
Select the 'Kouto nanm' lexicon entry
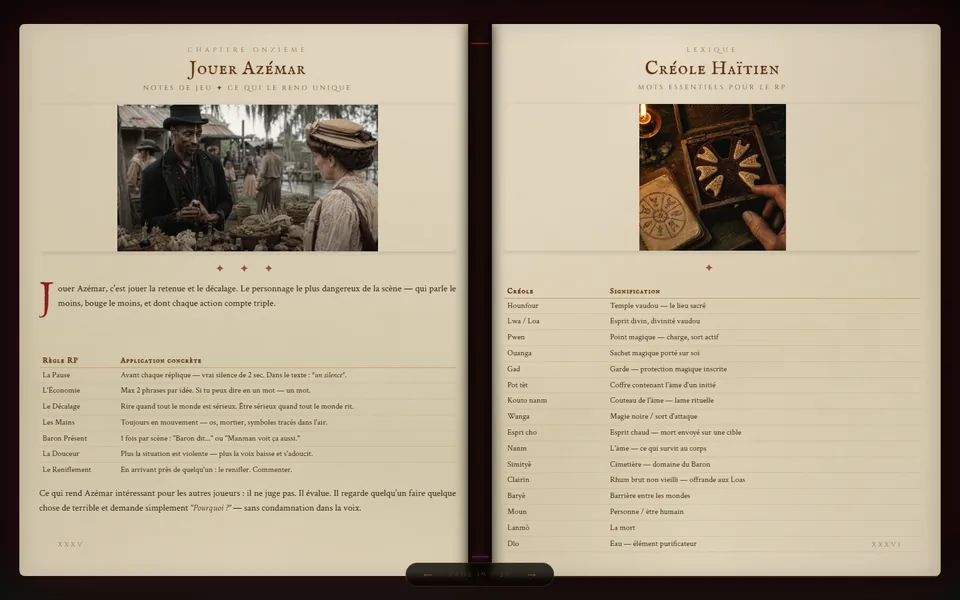coord(712,400)
